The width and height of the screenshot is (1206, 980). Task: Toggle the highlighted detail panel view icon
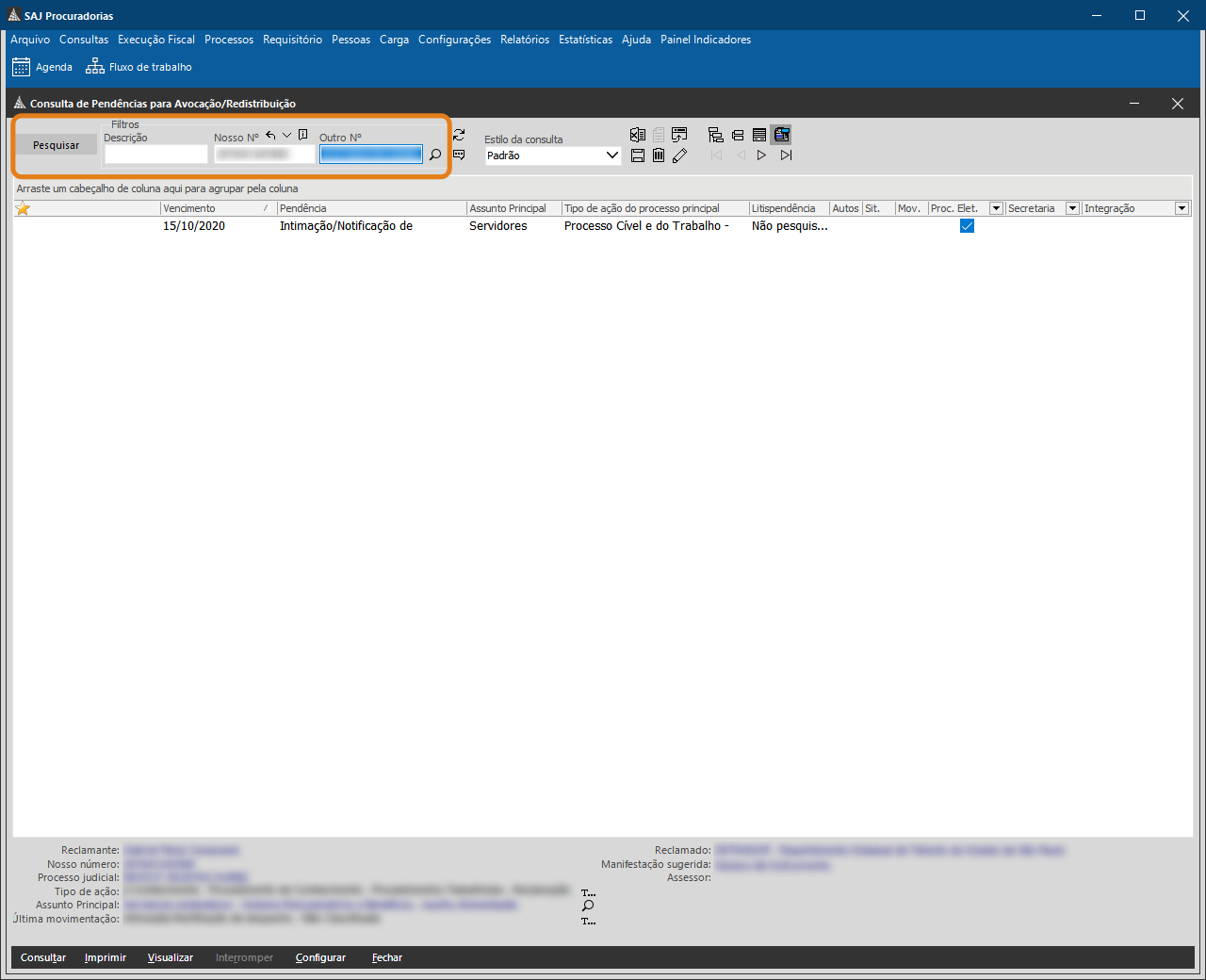point(781,135)
